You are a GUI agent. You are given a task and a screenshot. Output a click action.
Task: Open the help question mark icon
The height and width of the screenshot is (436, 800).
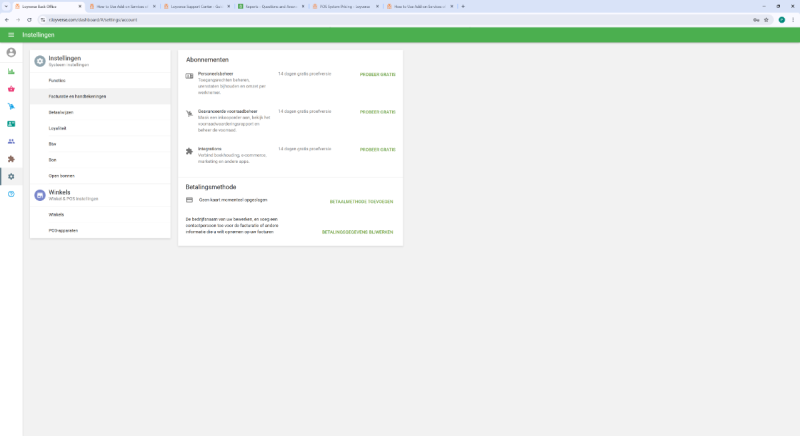(x=11, y=194)
